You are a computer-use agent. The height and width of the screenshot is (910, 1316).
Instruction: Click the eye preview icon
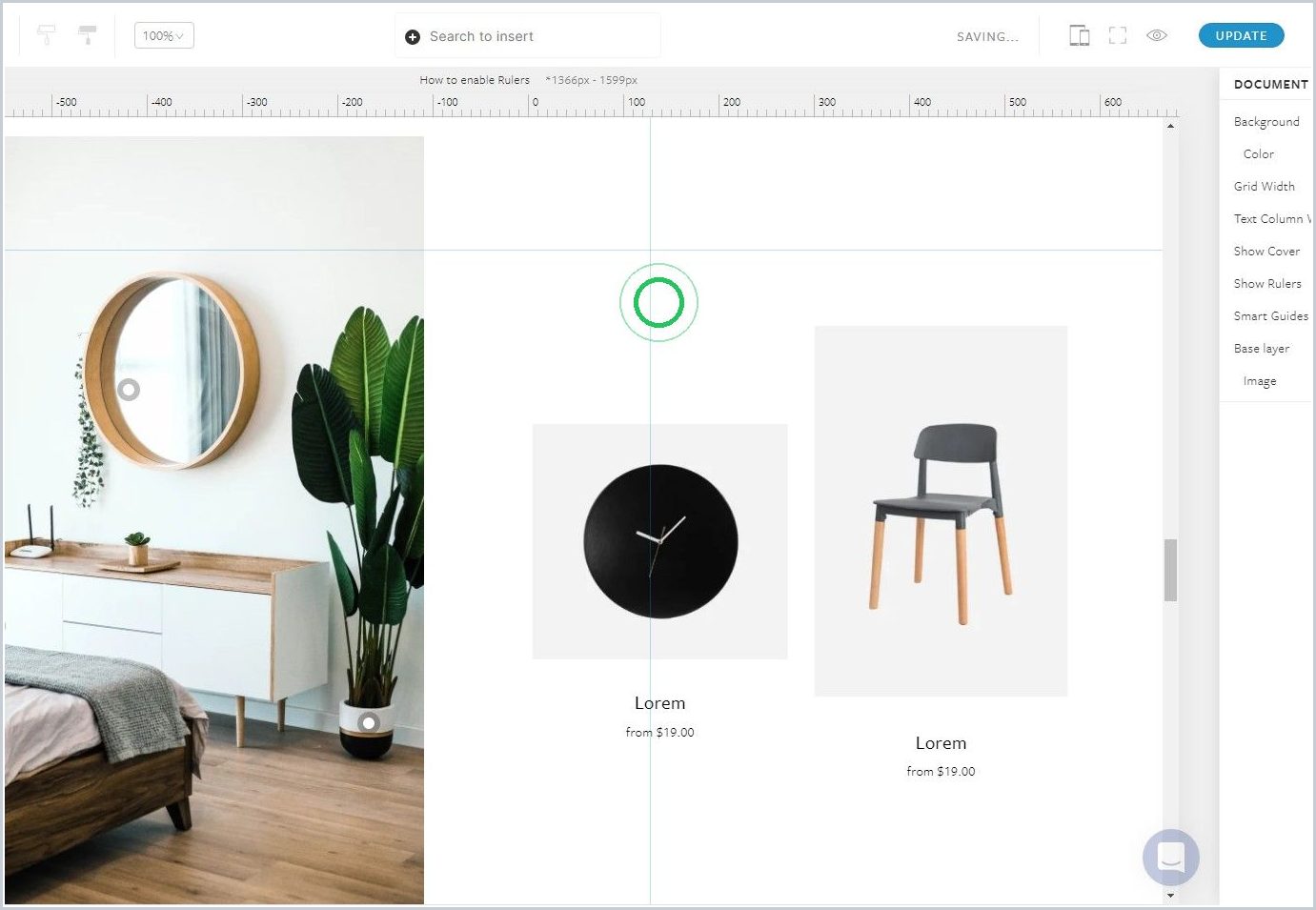1157,35
